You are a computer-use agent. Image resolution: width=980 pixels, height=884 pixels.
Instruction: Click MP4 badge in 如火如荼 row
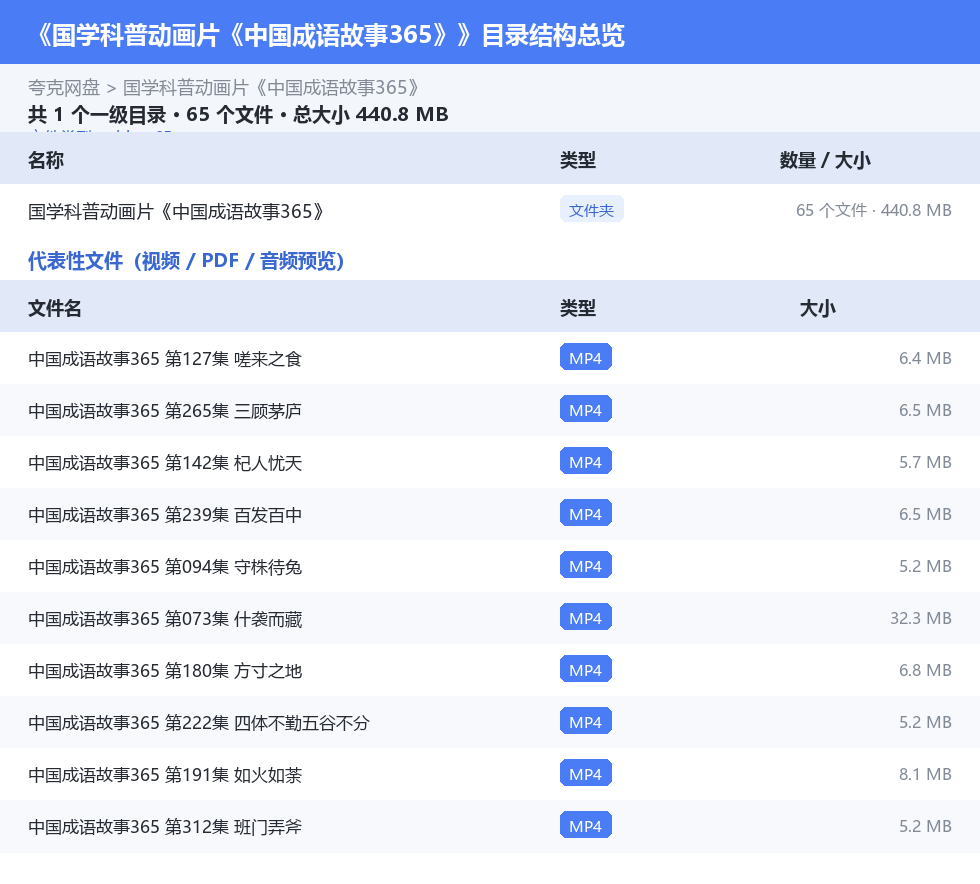point(586,773)
